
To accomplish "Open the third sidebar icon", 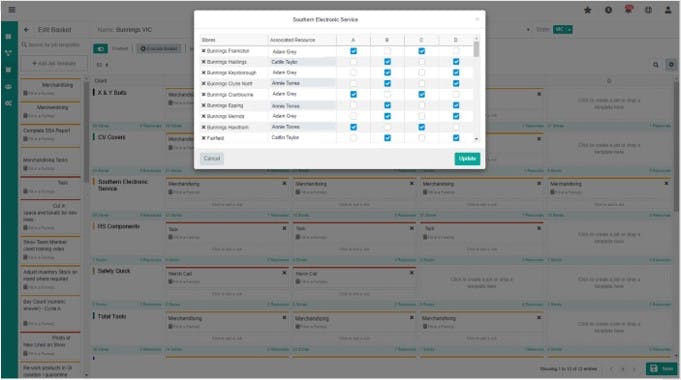I will 8,69.
